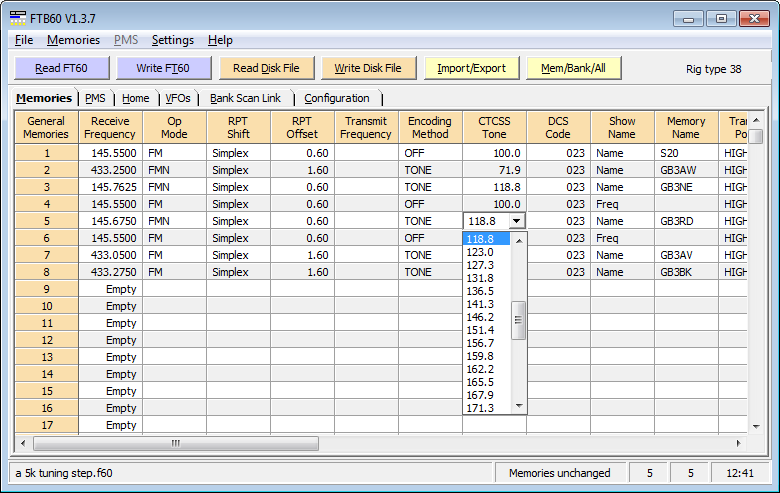Select 123.0 tone from the dropdown list
780x493 pixels.
pos(480,252)
